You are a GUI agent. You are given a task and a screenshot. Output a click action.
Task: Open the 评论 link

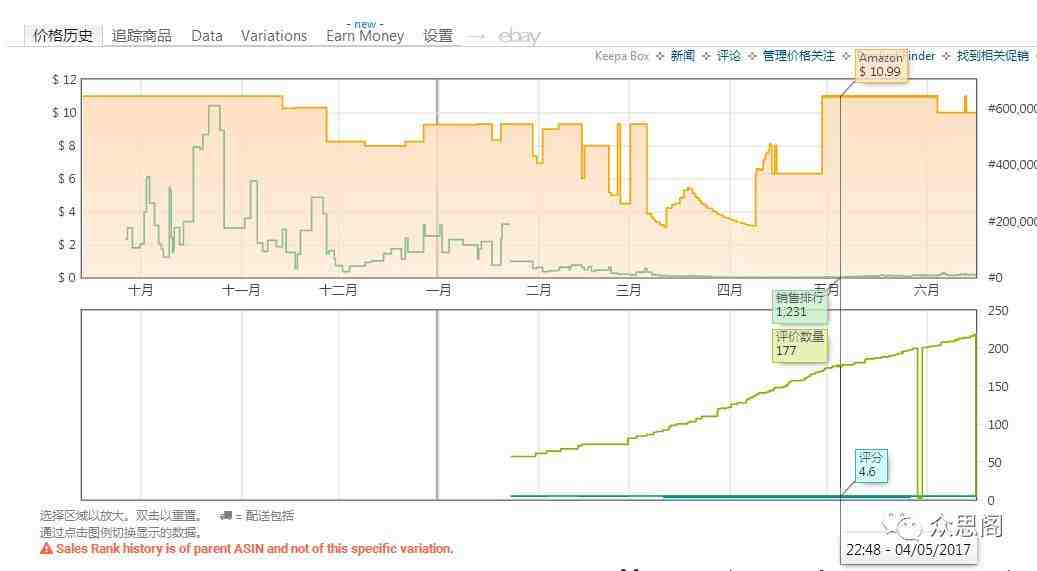point(729,56)
